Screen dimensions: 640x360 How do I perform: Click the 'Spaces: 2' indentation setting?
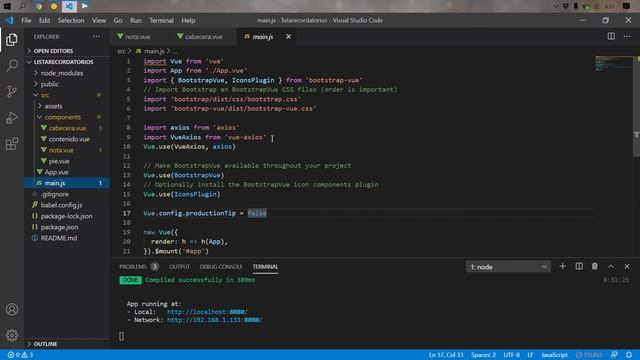pos(483,355)
